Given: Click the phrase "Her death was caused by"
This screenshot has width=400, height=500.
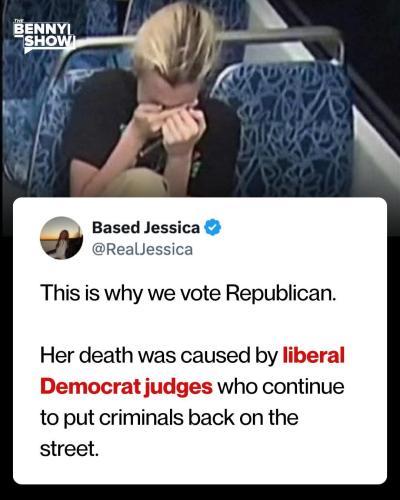Looking at the screenshot, I should click(159, 355).
